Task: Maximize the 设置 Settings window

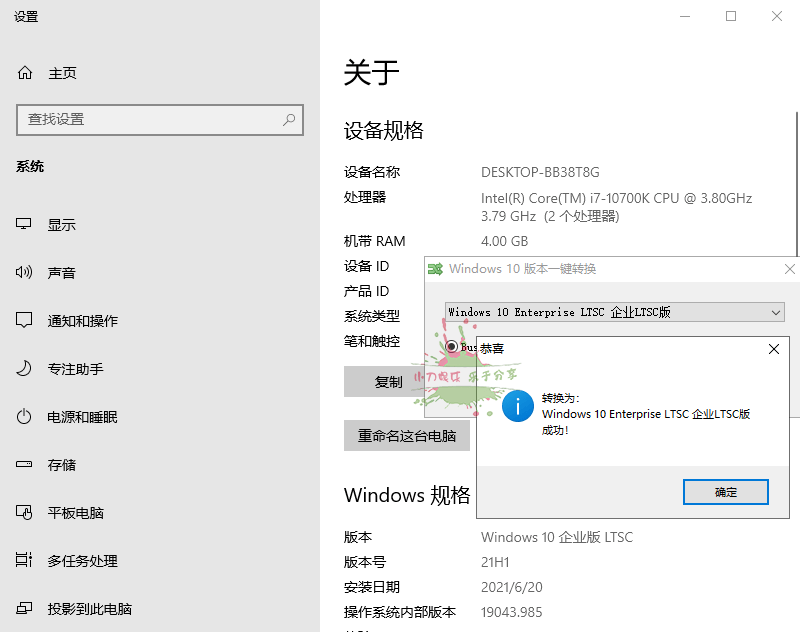Action: coord(731,16)
